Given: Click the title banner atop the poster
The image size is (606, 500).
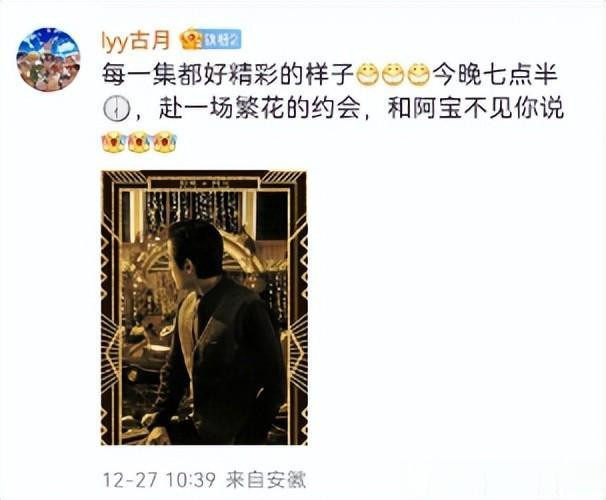Looking at the screenshot, I should click(x=205, y=183).
